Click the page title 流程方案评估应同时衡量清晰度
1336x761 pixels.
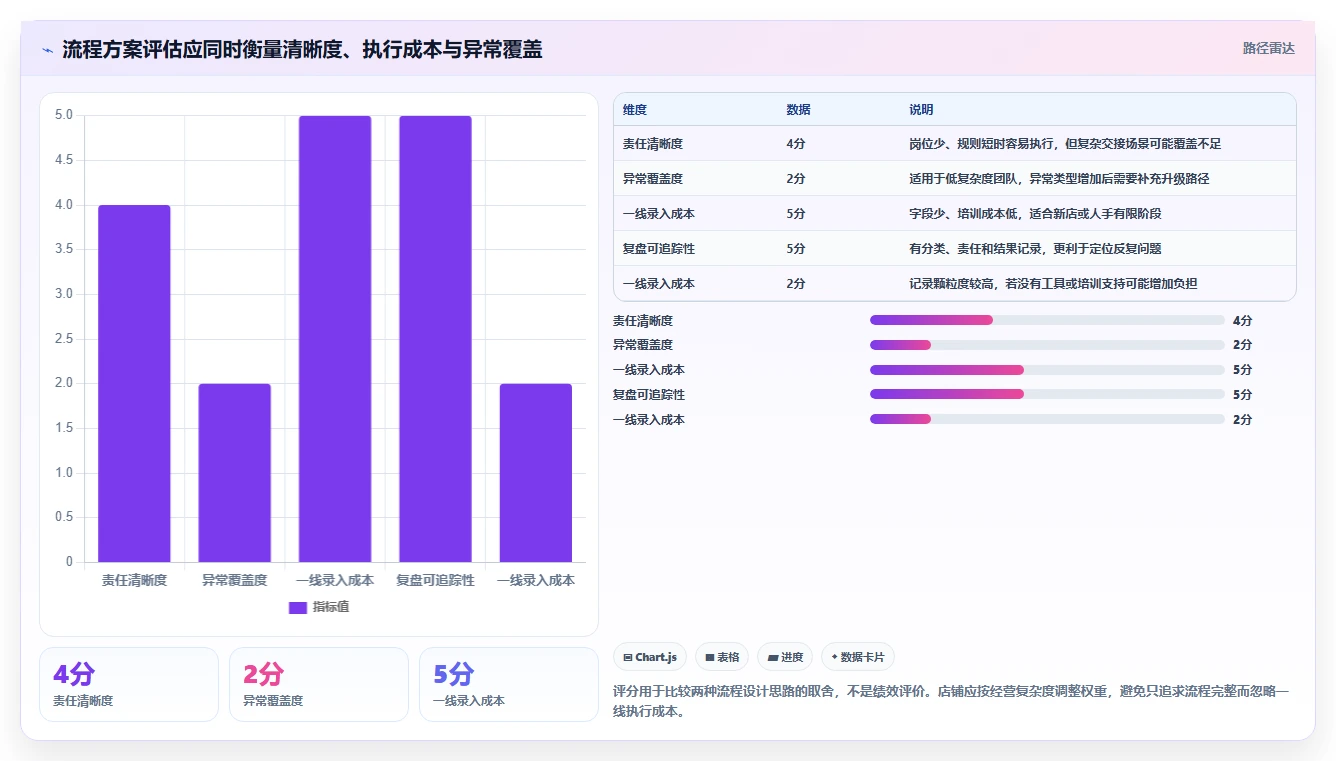coord(302,49)
